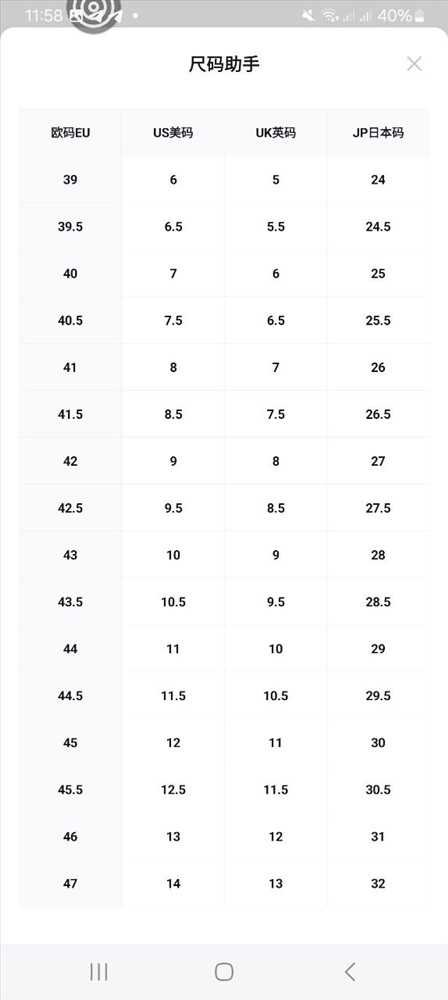The image size is (448, 1000).
Task: Tap the muted sound status icon
Action: [x=308, y=16]
